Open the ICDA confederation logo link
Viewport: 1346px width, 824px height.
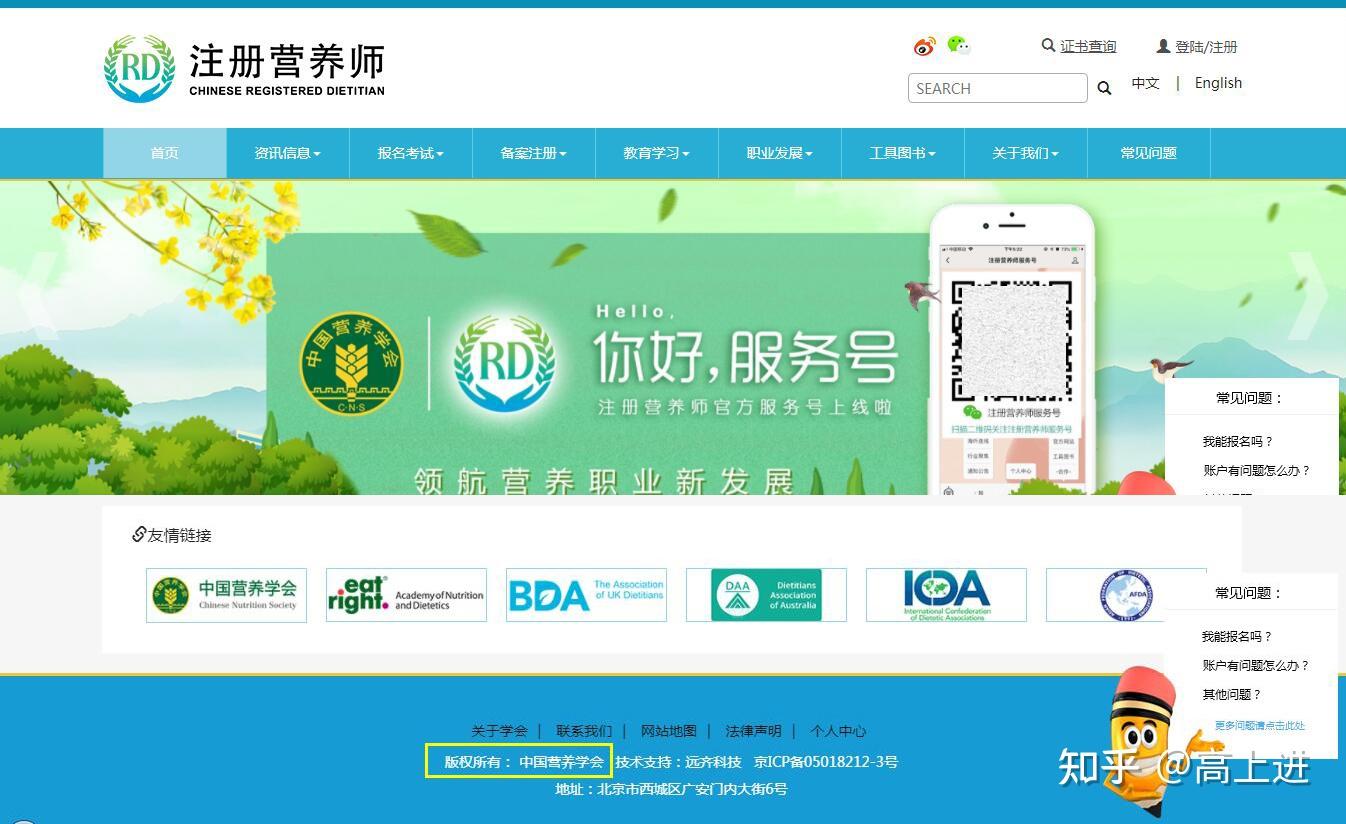(x=946, y=595)
